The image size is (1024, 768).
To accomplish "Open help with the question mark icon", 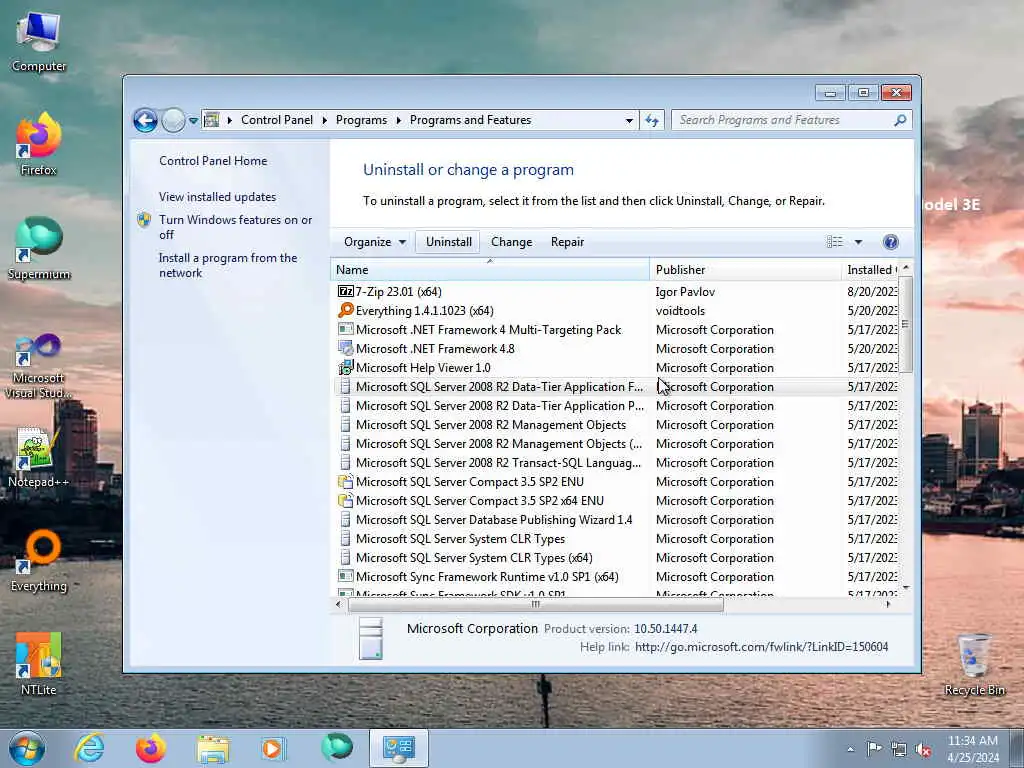I will [x=890, y=242].
